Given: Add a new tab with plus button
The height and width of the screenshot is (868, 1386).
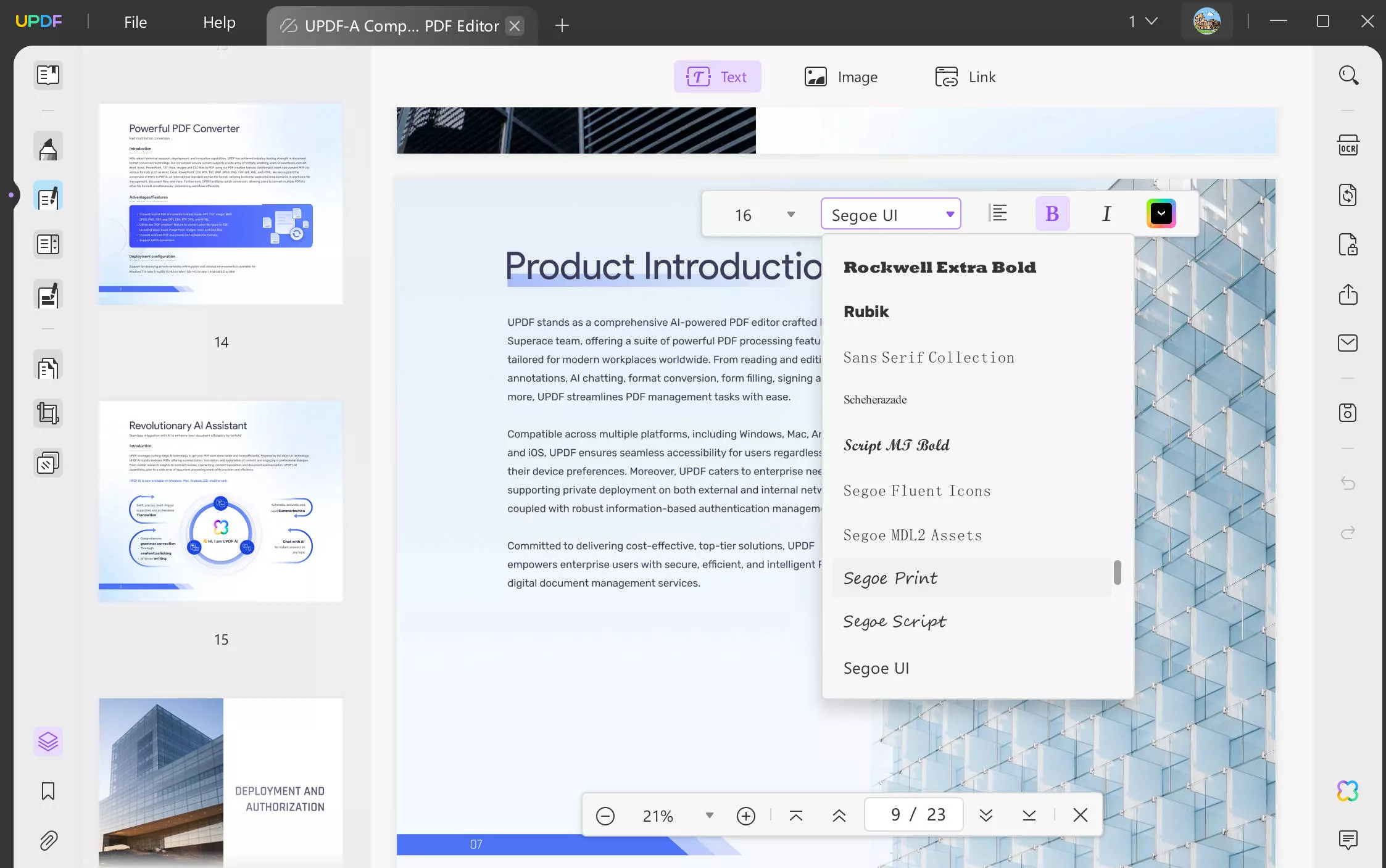Looking at the screenshot, I should (562, 26).
